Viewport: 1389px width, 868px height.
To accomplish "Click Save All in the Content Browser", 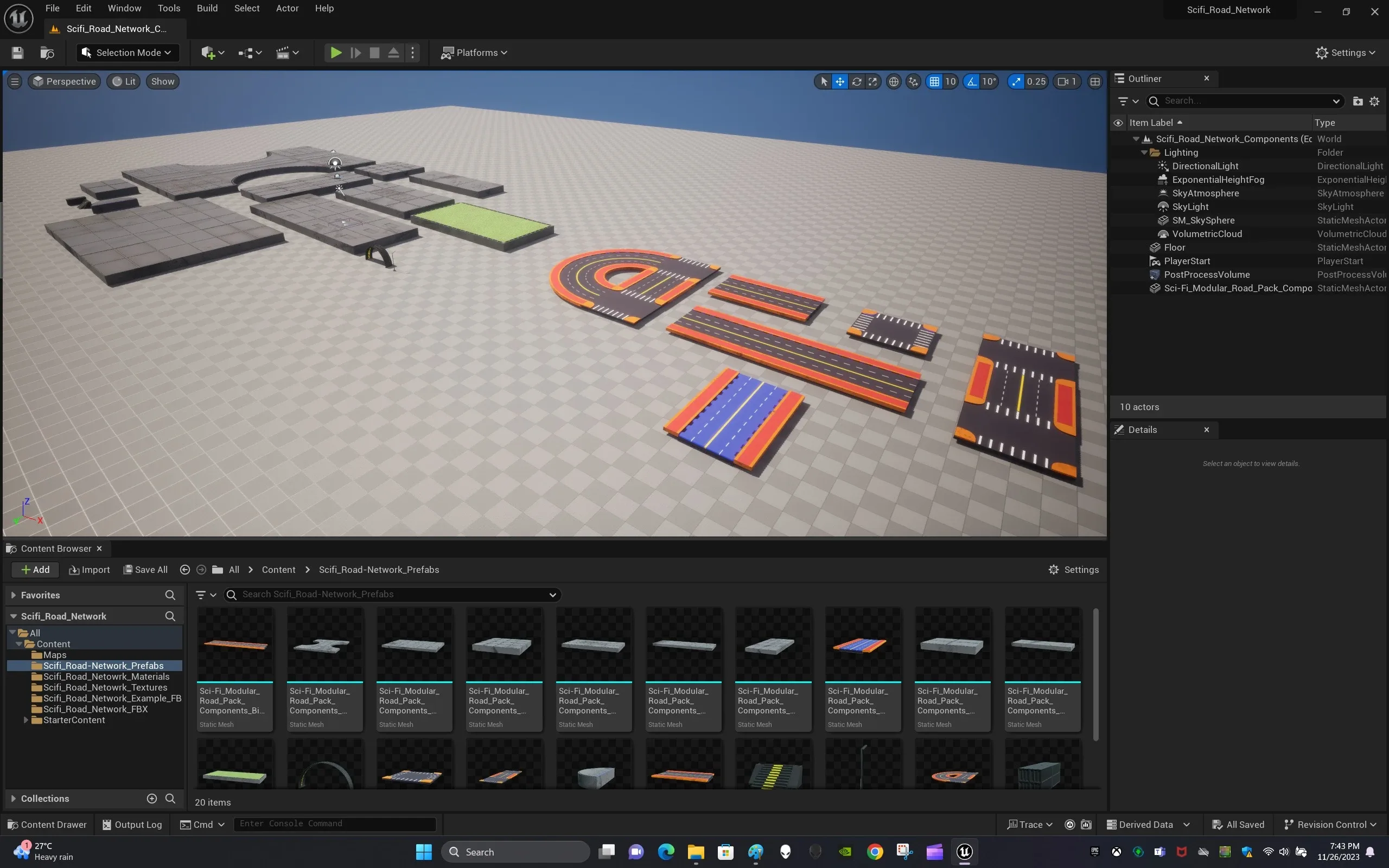I will coord(145,569).
